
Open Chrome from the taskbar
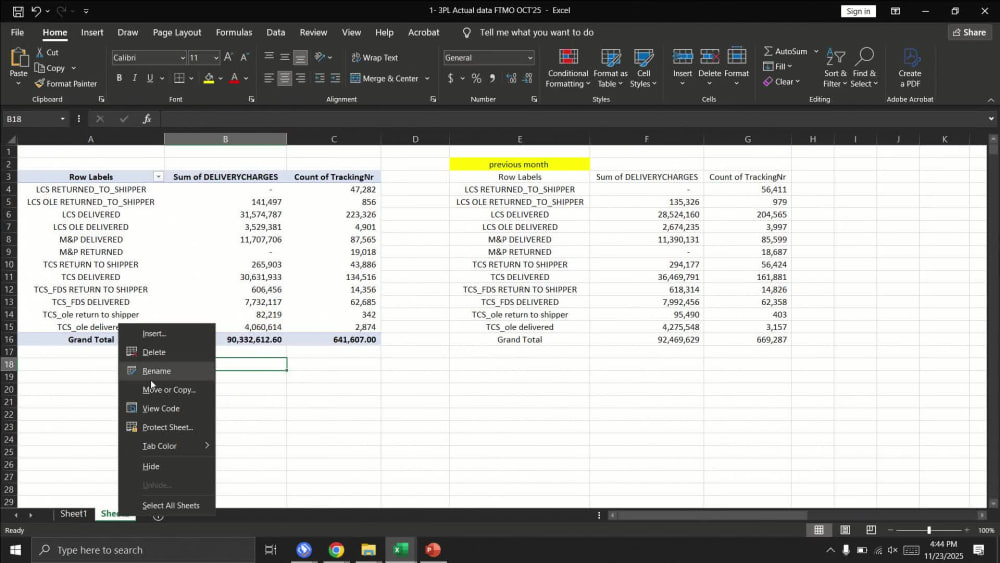click(x=336, y=550)
